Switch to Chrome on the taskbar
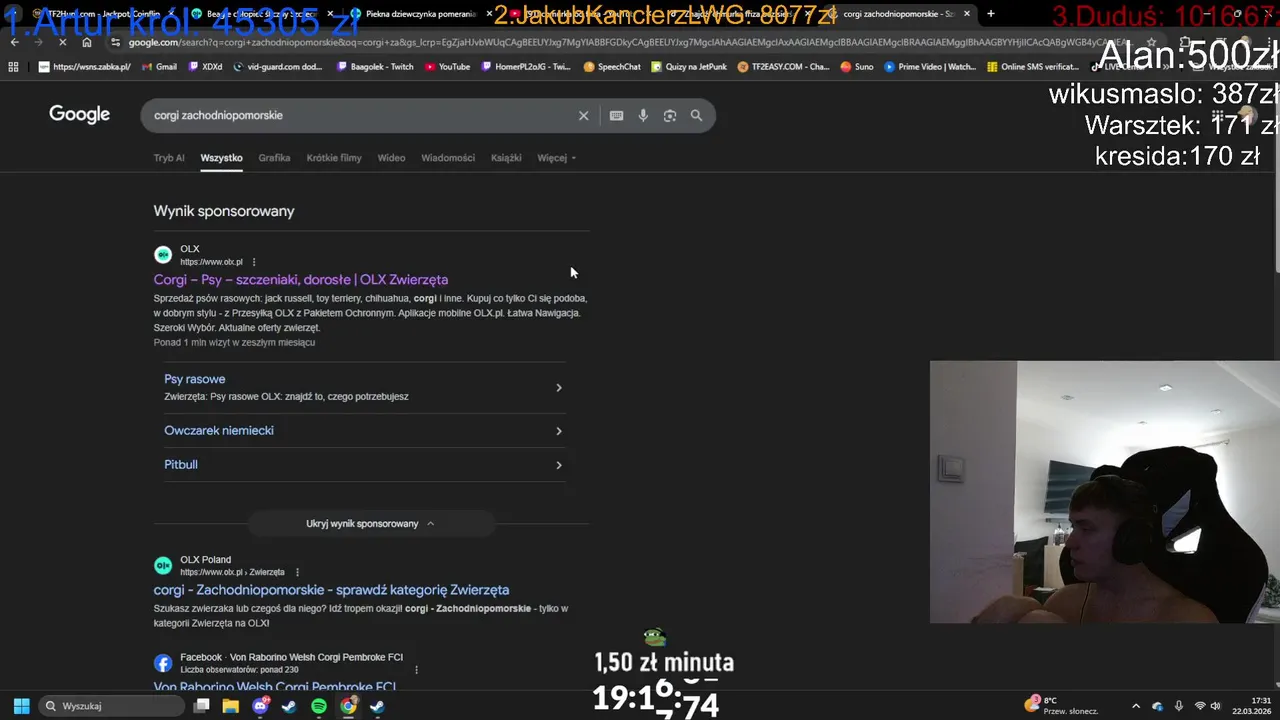The image size is (1280, 720). [348, 706]
